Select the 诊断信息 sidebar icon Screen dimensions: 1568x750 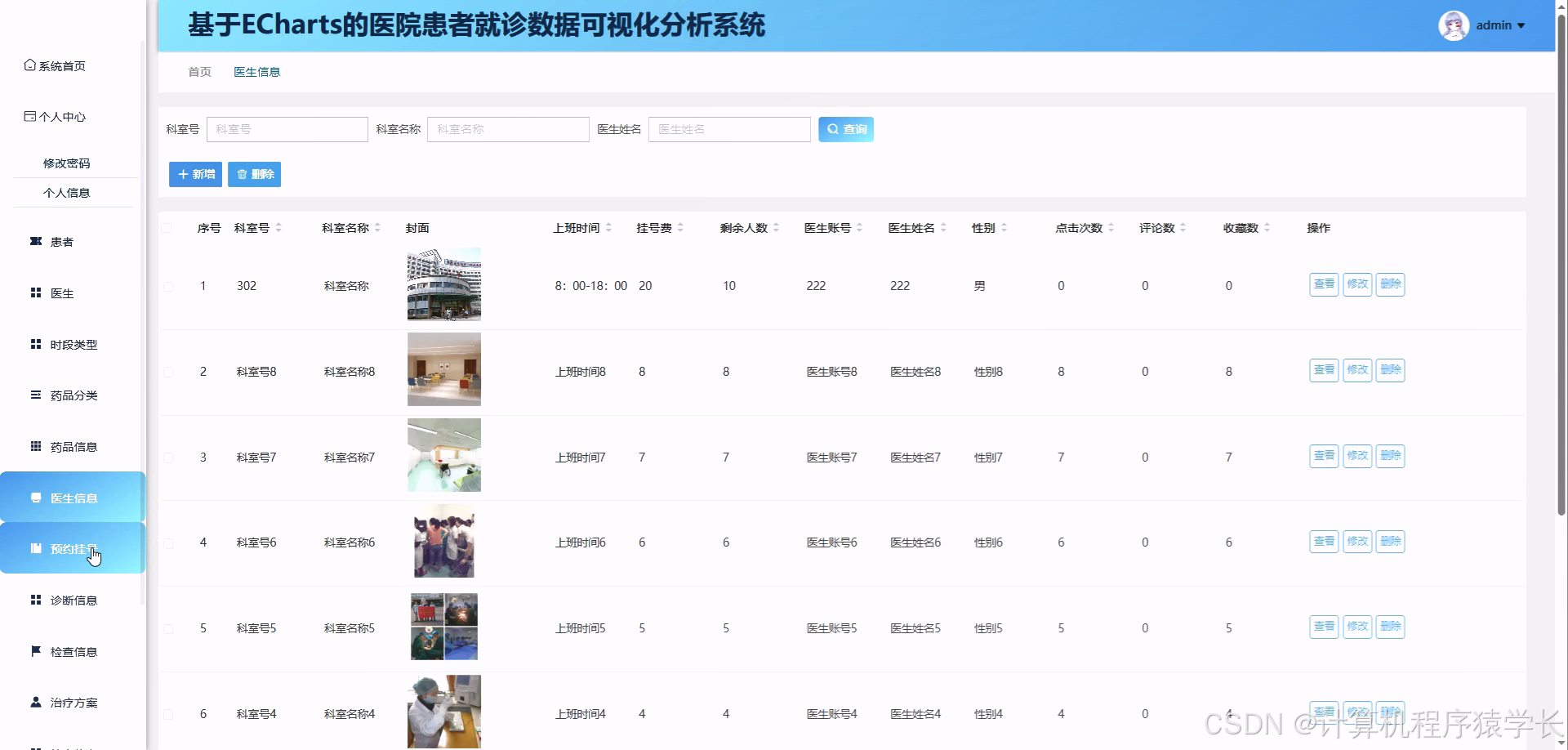(x=73, y=600)
